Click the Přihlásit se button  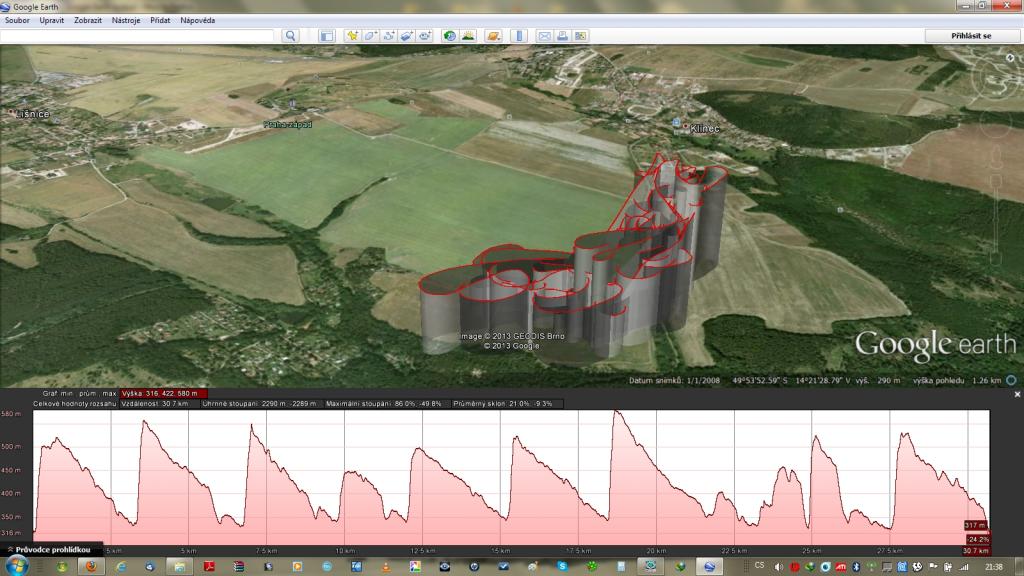(x=972, y=36)
